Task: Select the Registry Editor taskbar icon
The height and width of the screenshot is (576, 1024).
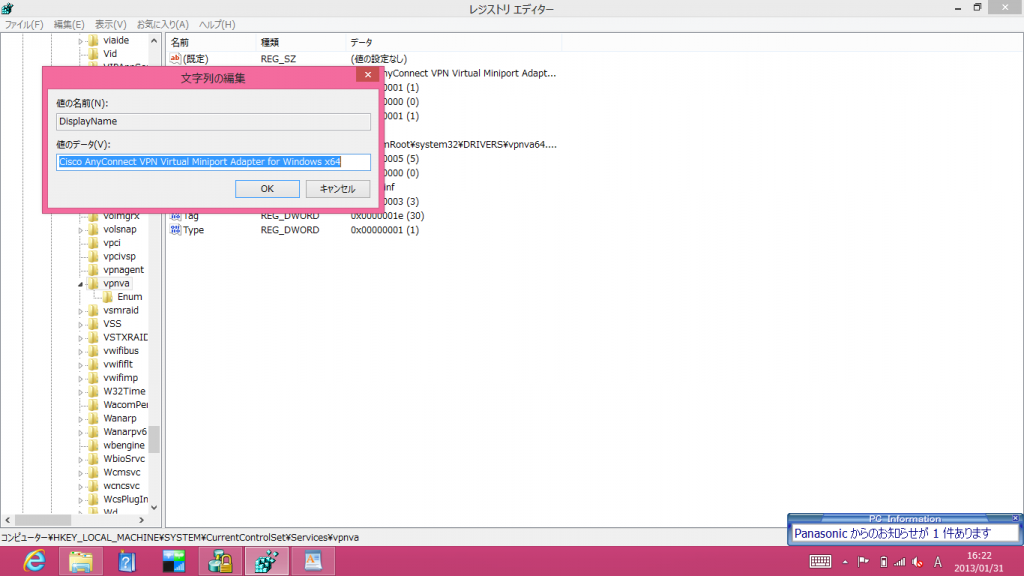Action: 266,561
